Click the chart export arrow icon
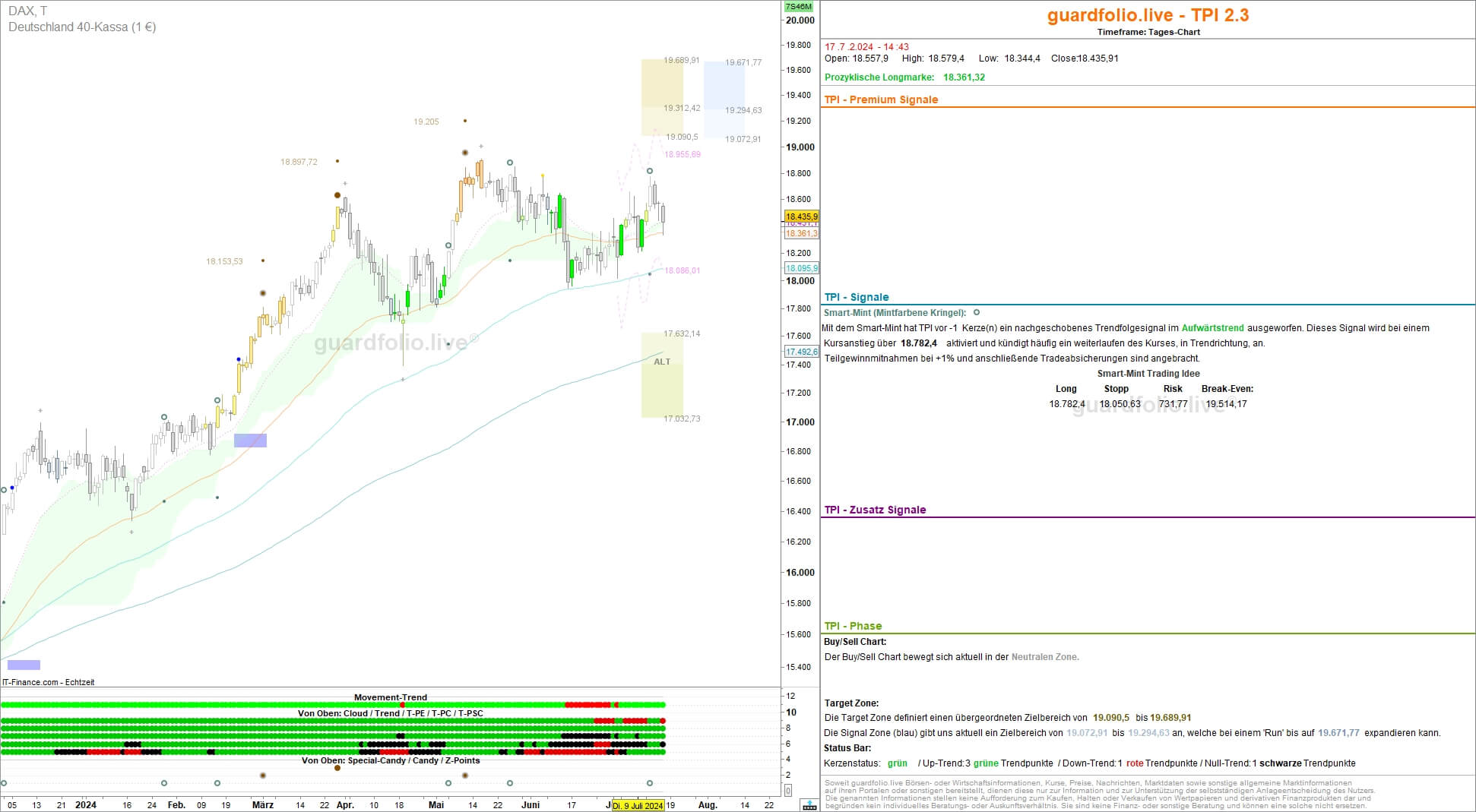Screen dimensions: 1476x812 click(x=809, y=805)
